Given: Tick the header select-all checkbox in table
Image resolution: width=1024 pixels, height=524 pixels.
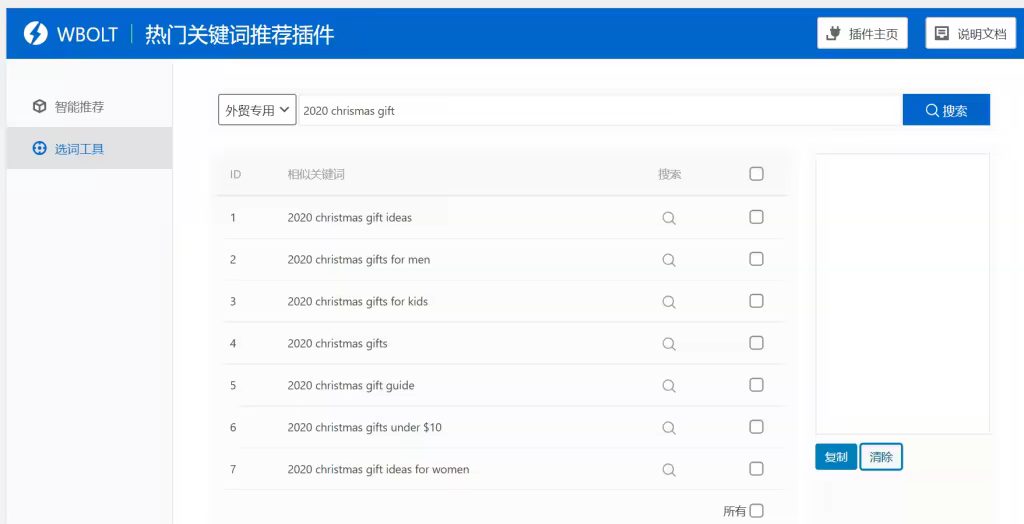Looking at the screenshot, I should coord(756,174).
